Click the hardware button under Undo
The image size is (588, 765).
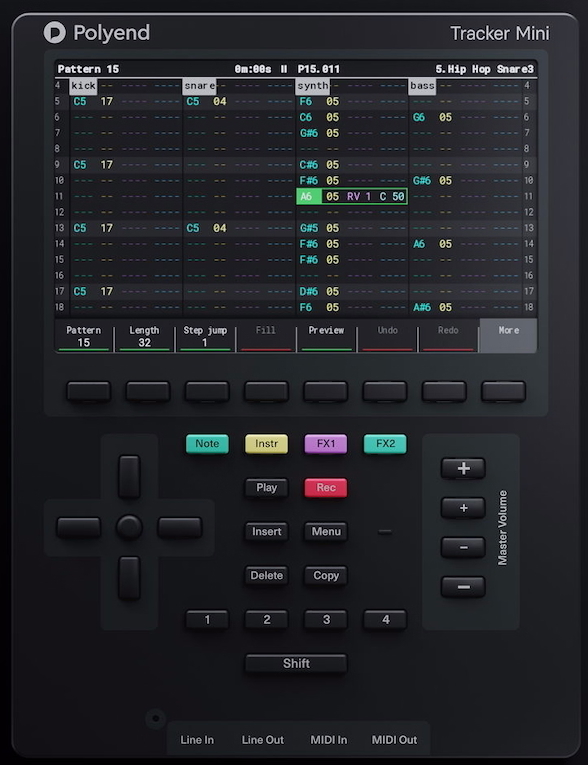385,392
